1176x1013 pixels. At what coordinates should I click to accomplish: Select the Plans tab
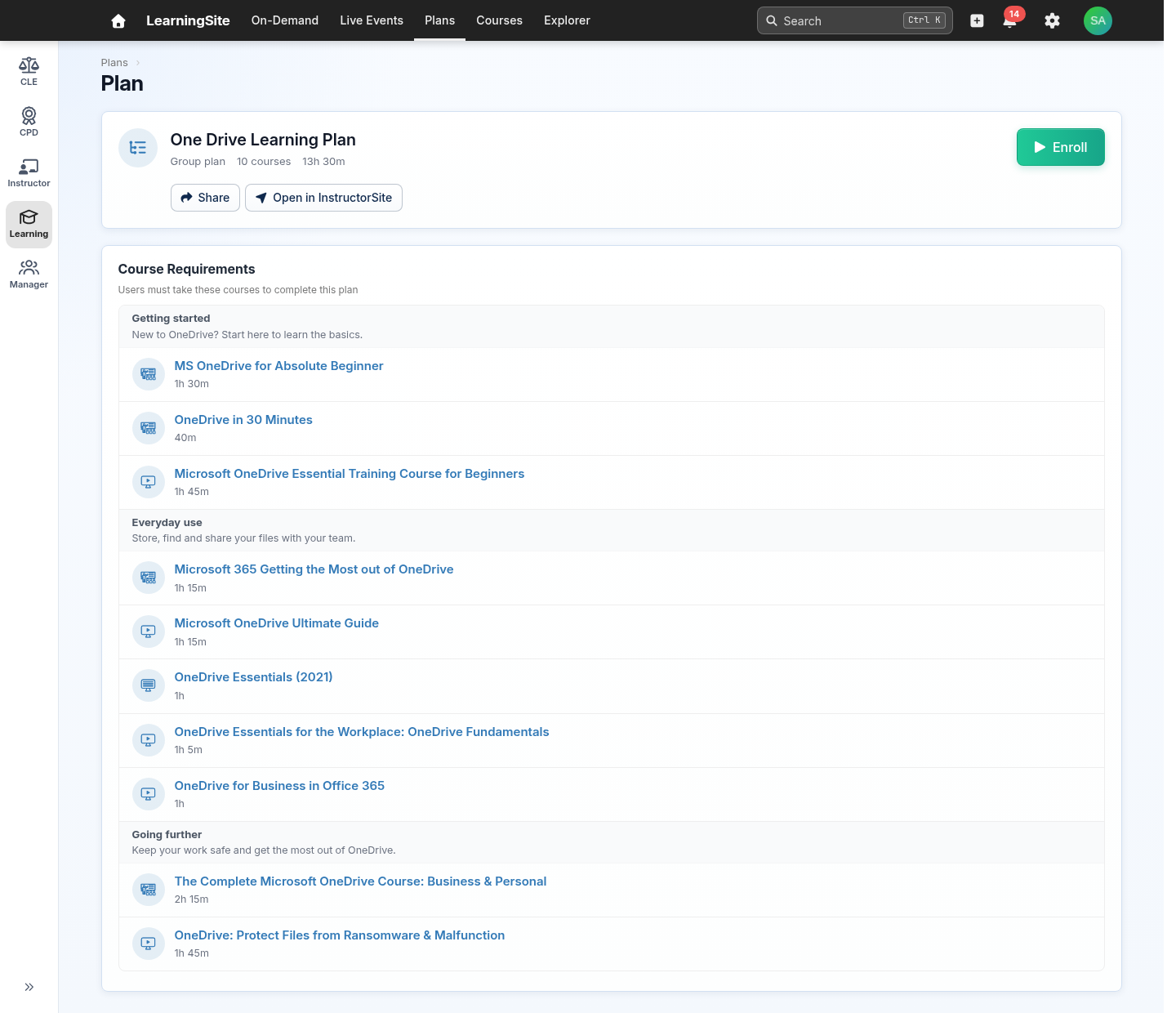coord(439,20)
